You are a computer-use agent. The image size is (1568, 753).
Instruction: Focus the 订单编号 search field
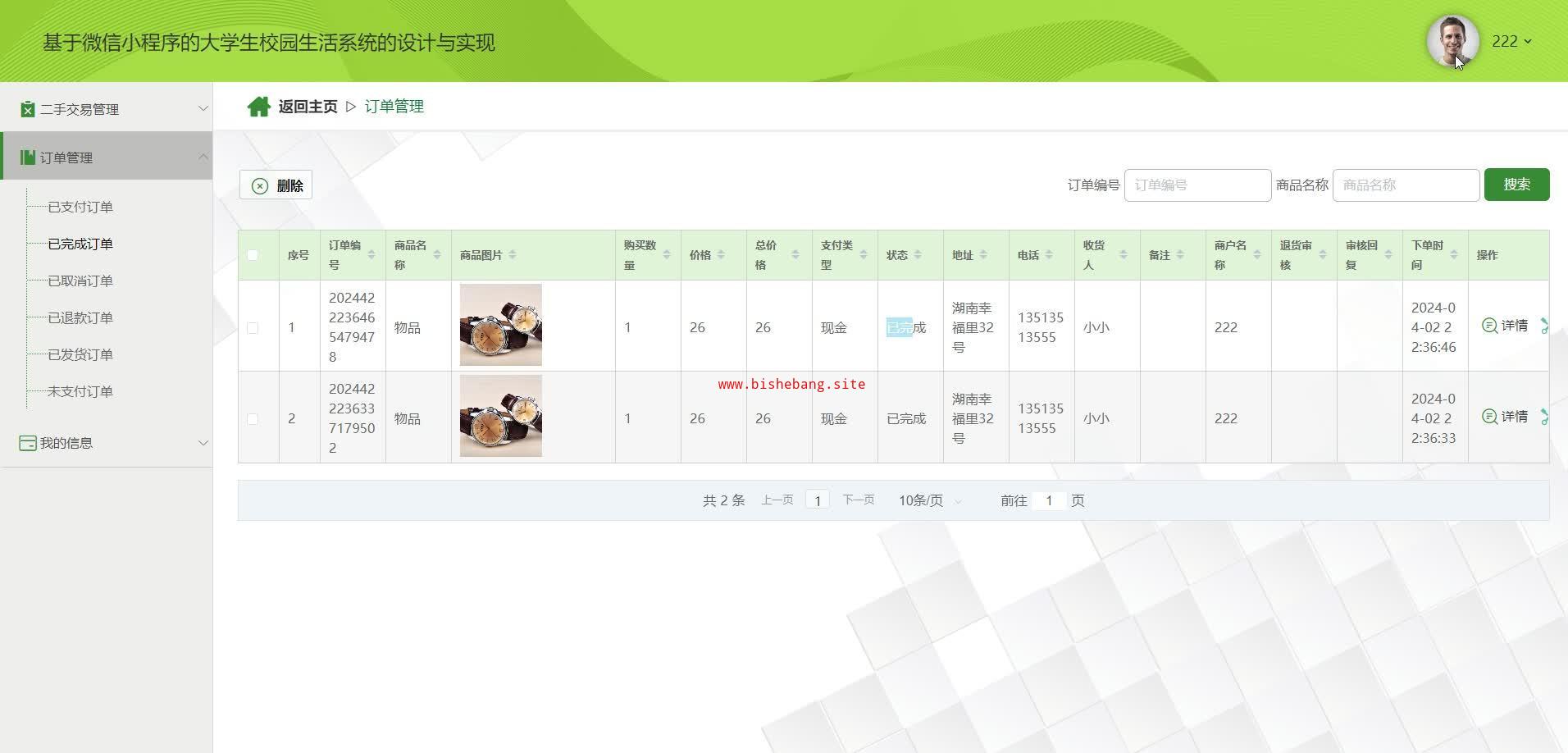[1197, 185]
